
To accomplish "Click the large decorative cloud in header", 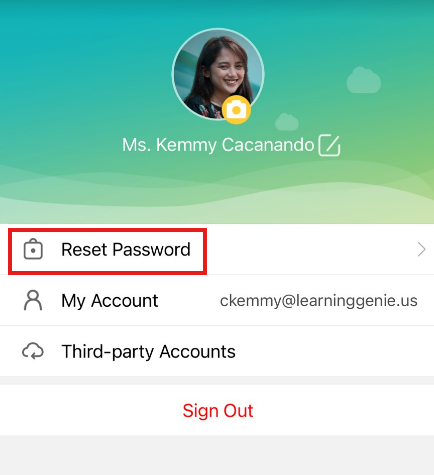I will point(364,80).
